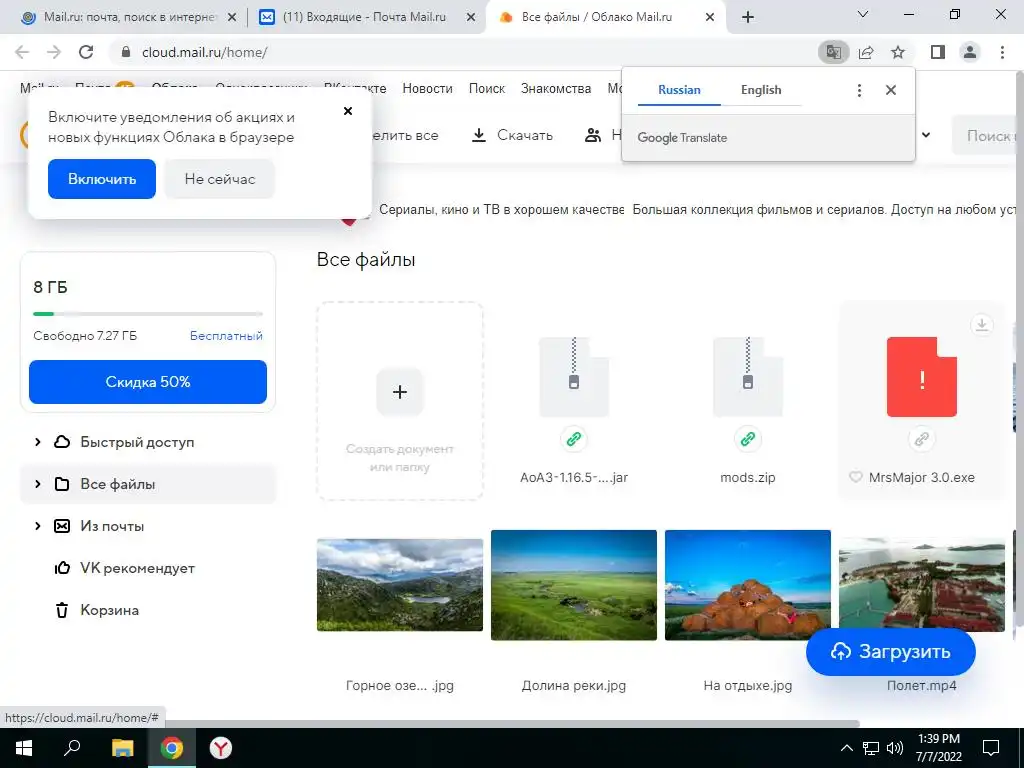
Task: Click the Бесплатный plan link
Action: tap(226, 336)
